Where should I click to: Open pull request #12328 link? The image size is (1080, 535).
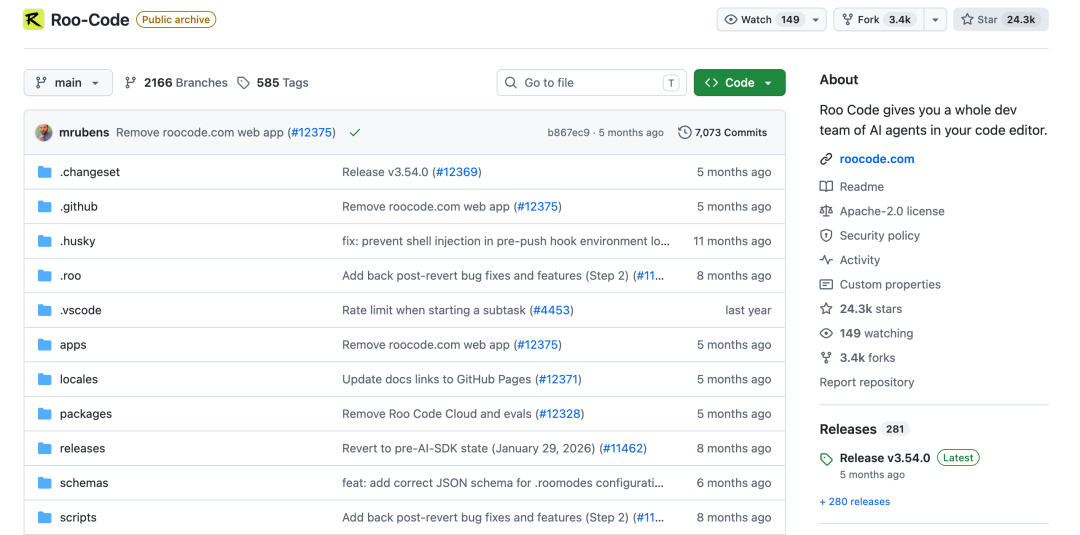click(x=561, y=414)
